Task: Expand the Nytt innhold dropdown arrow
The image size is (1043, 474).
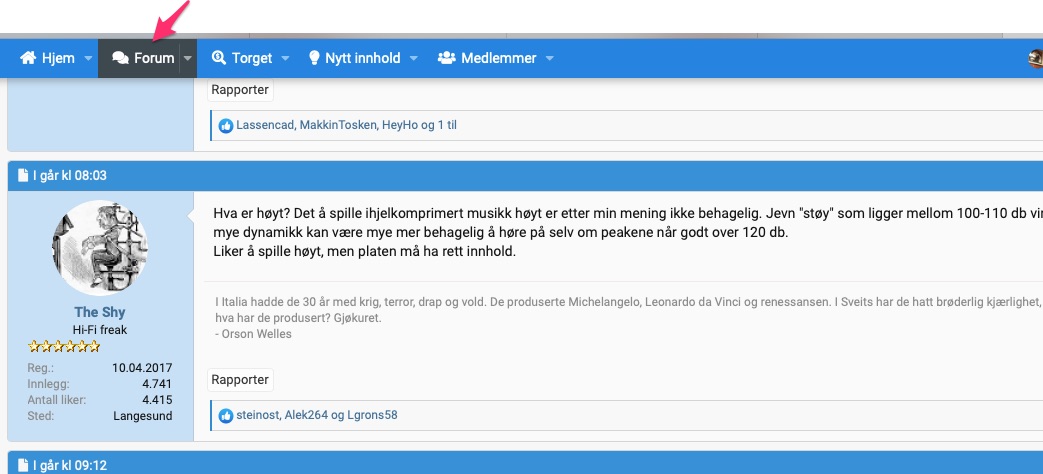Action: coord(414,59)
